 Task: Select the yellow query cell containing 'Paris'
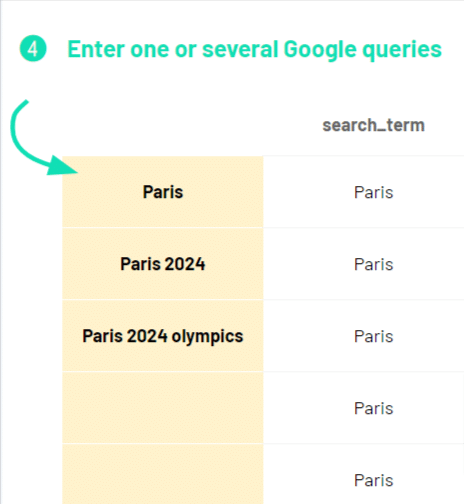pos(163,192)
